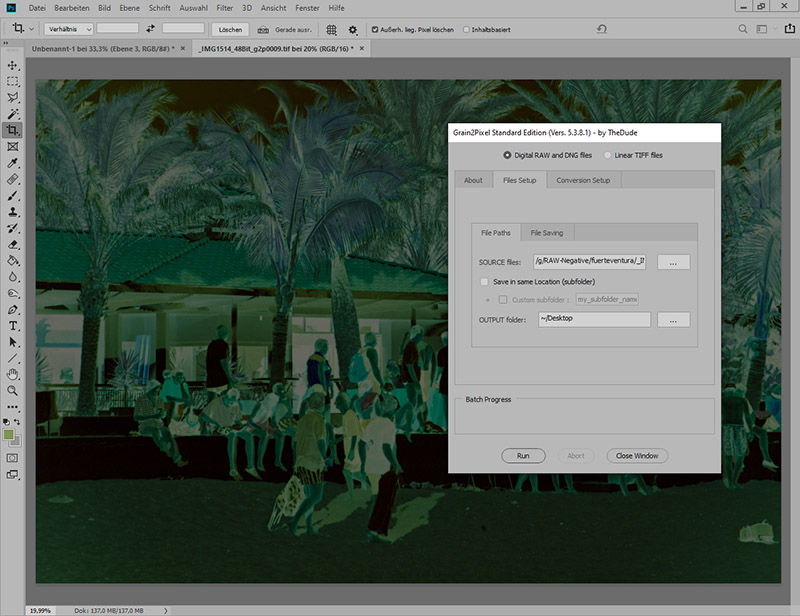Select Linear TIFF files radio button
The width and height of the screenshot is (800, 616).
tap(609, 155)
